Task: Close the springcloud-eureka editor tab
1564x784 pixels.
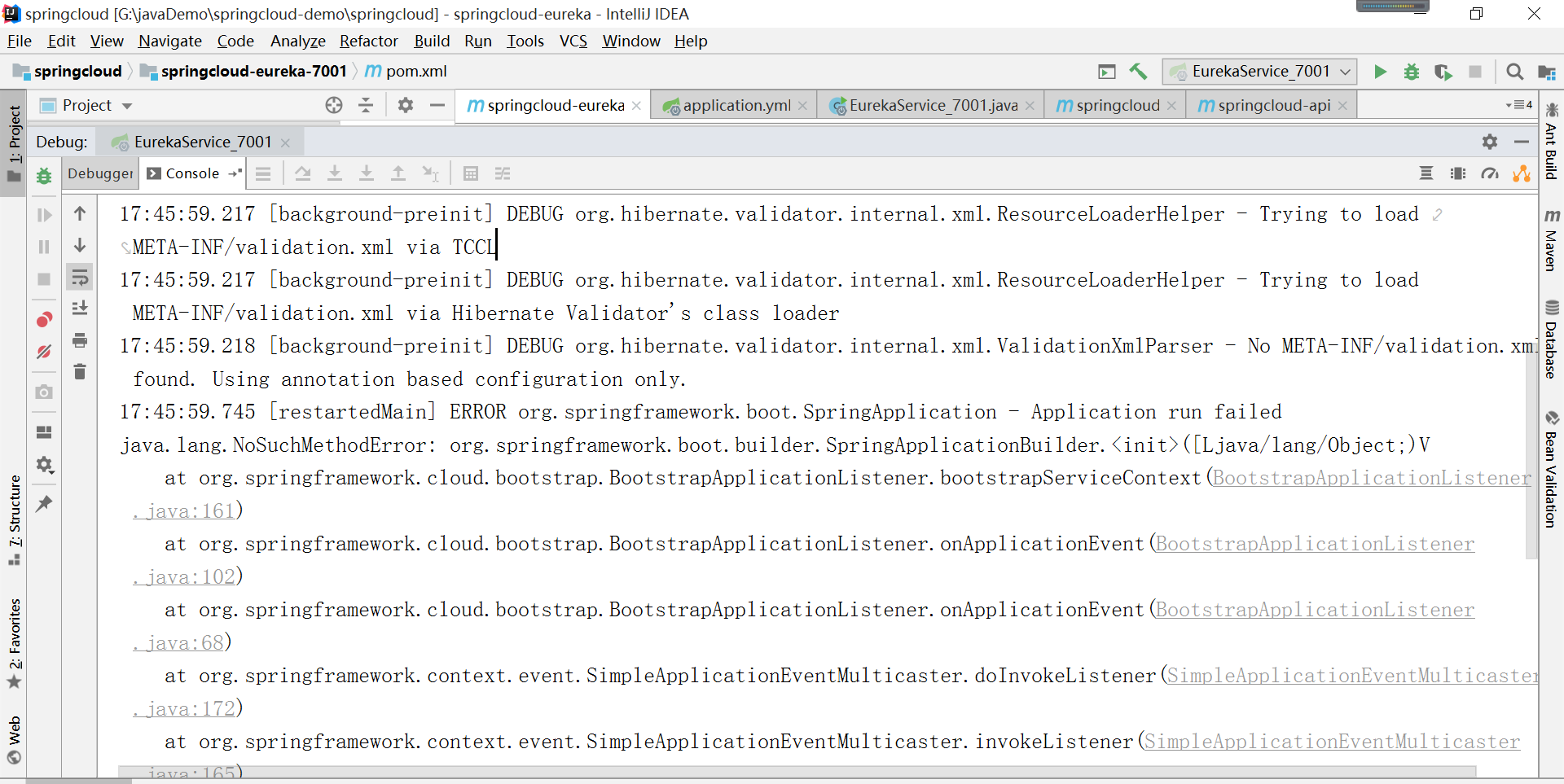Action: 636,106
